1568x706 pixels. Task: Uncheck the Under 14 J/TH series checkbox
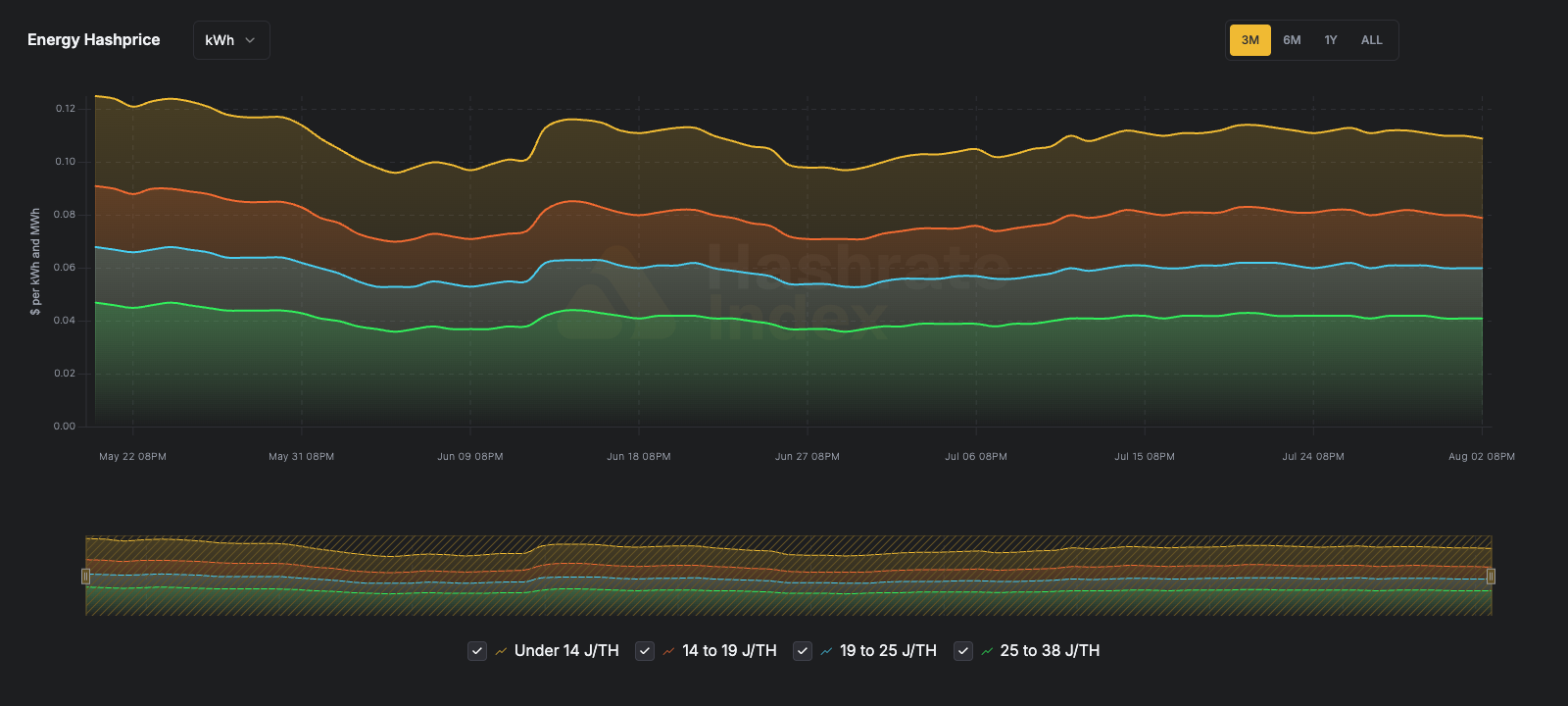477,651
